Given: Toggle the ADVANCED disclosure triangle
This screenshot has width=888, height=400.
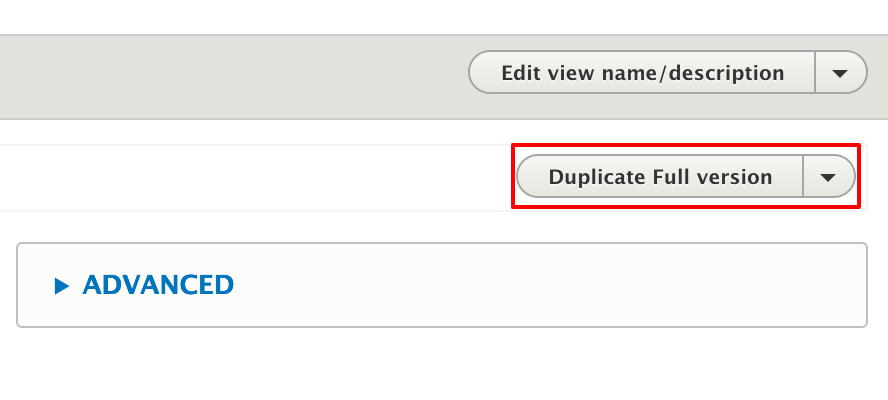Looking at the screenshot, I should tap(62, 286).
